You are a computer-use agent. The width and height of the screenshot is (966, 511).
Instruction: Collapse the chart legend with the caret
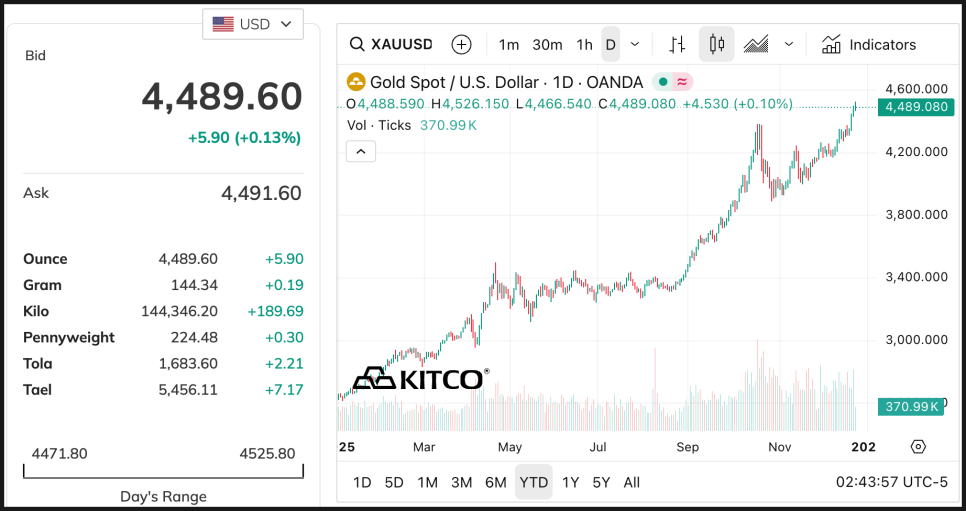tap(361, 151)
